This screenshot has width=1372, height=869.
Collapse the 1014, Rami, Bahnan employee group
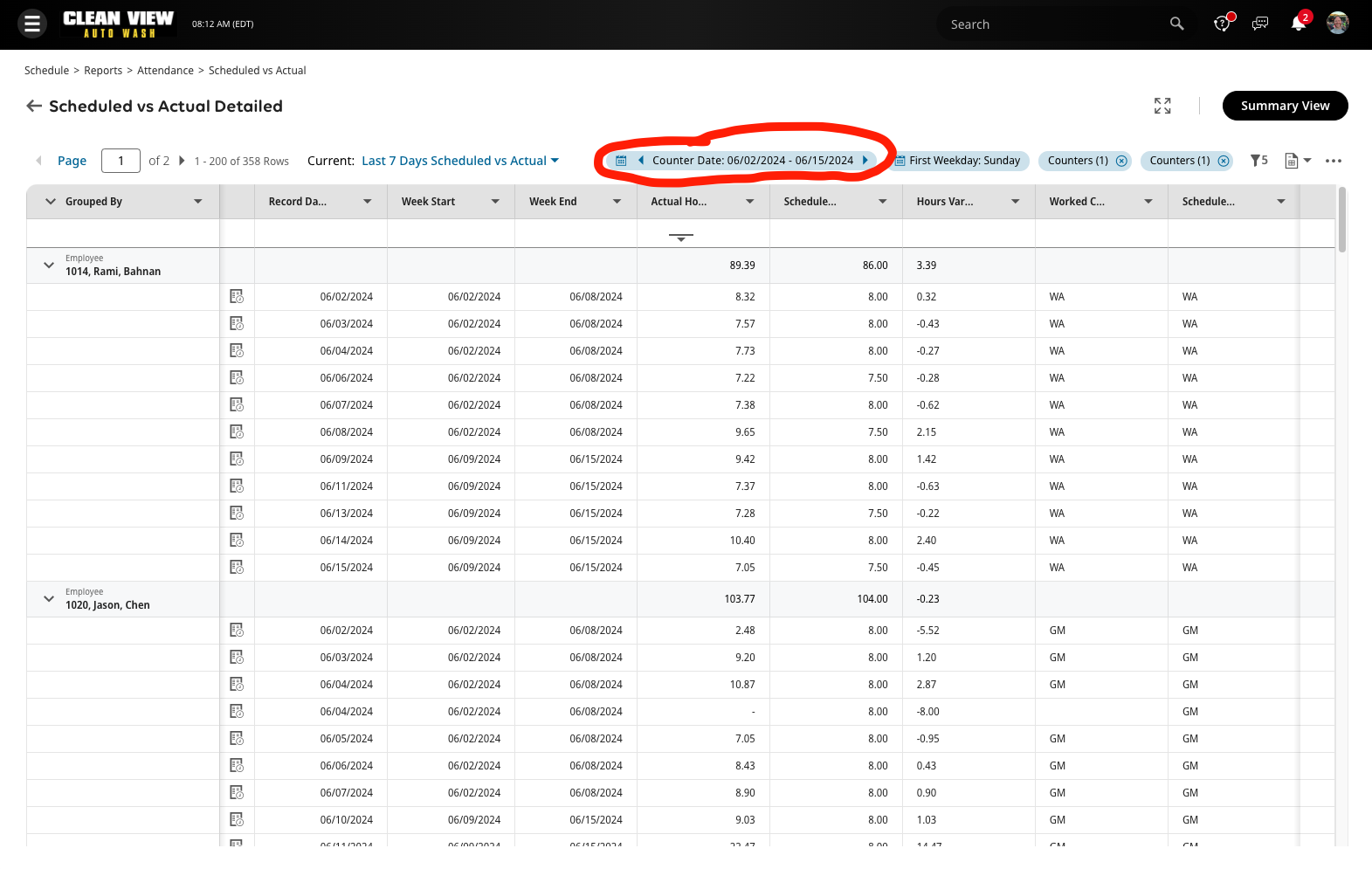(x=49, y=266)
